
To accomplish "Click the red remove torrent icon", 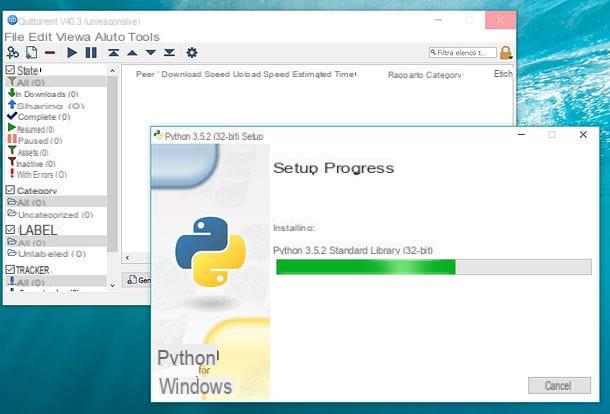I will point(50,53).
